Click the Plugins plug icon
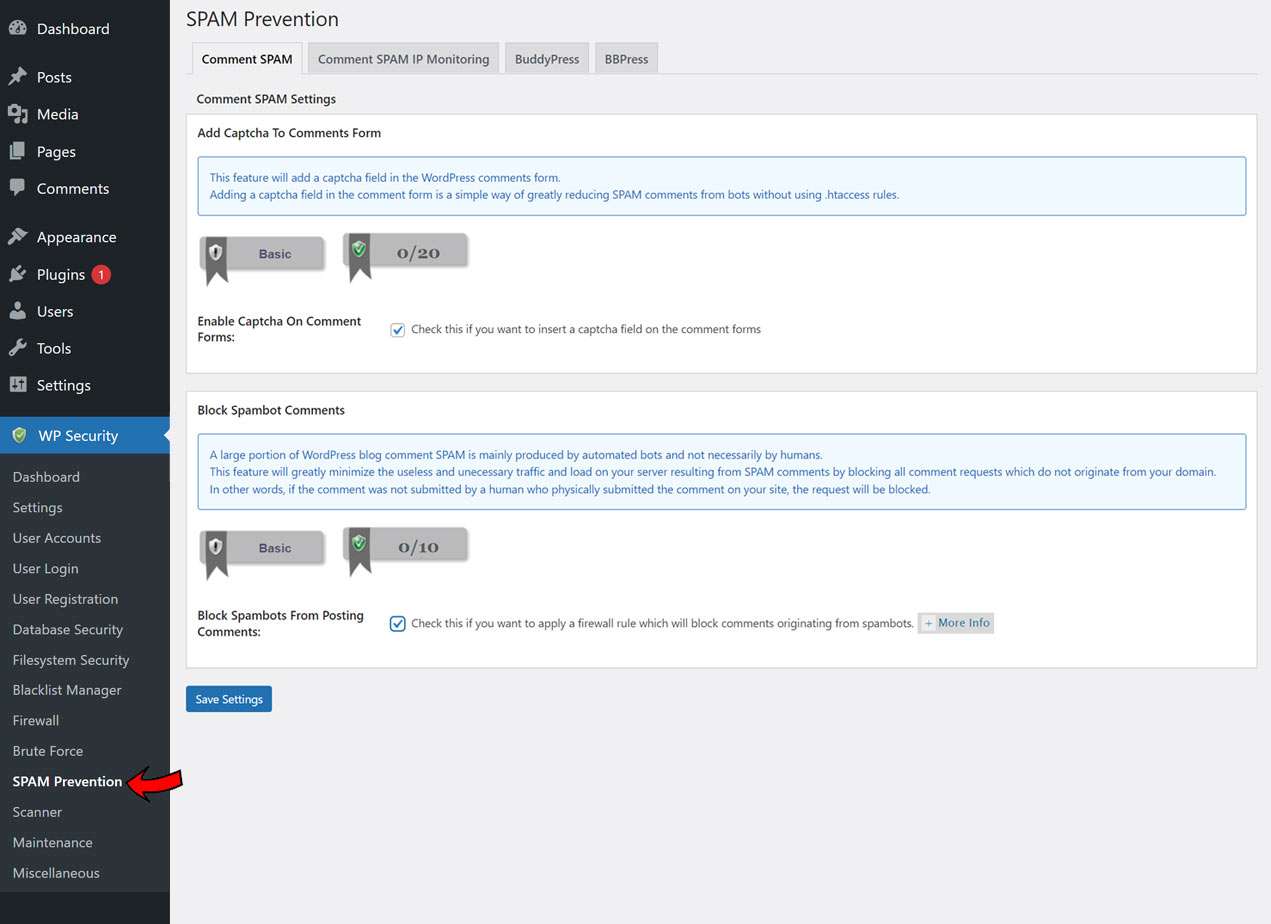This screenshot has height=924, width=1271. click(17, 274)
